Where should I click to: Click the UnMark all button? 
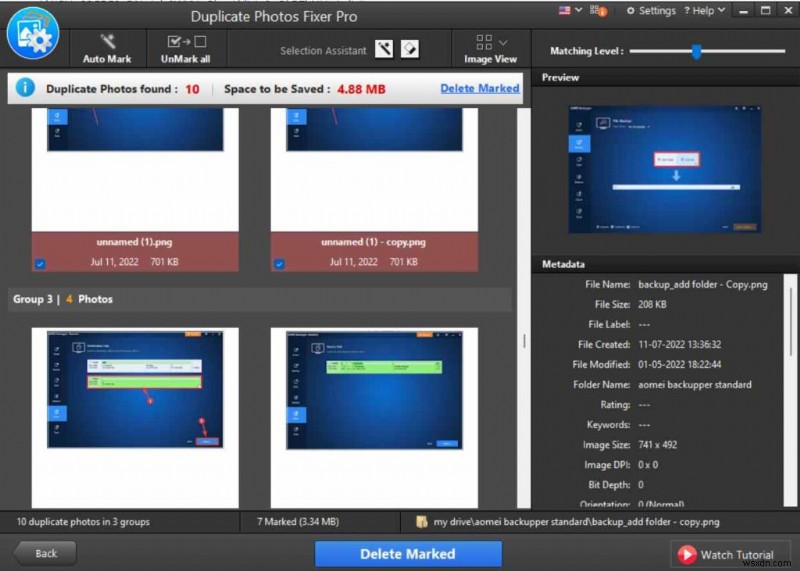[x=186, y=49]
